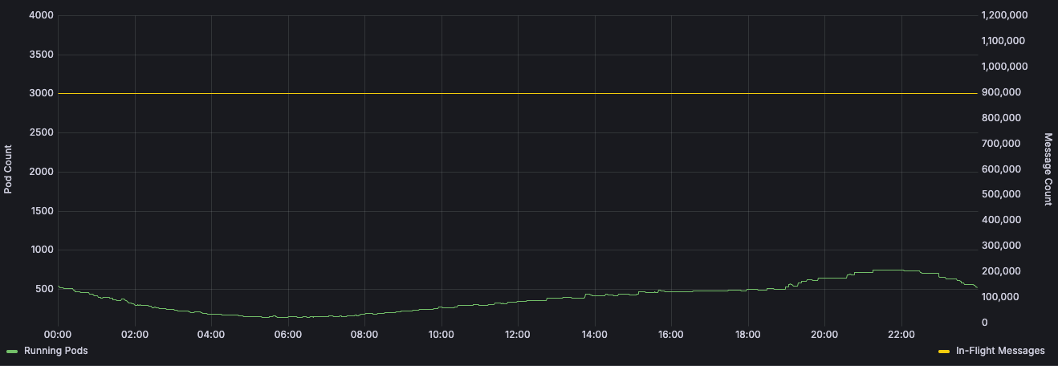Click the 100,000 message count axis value
The width and height of the screenshot is (1058, 366).
tap(999, 297)
